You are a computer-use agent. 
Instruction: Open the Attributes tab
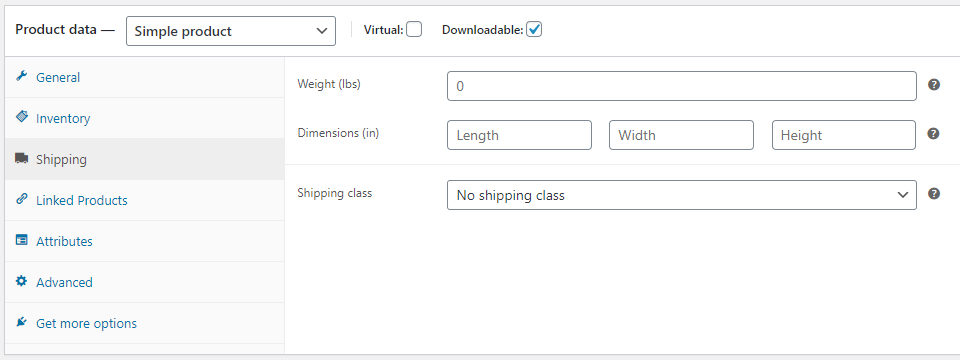[x=144, y=241]
